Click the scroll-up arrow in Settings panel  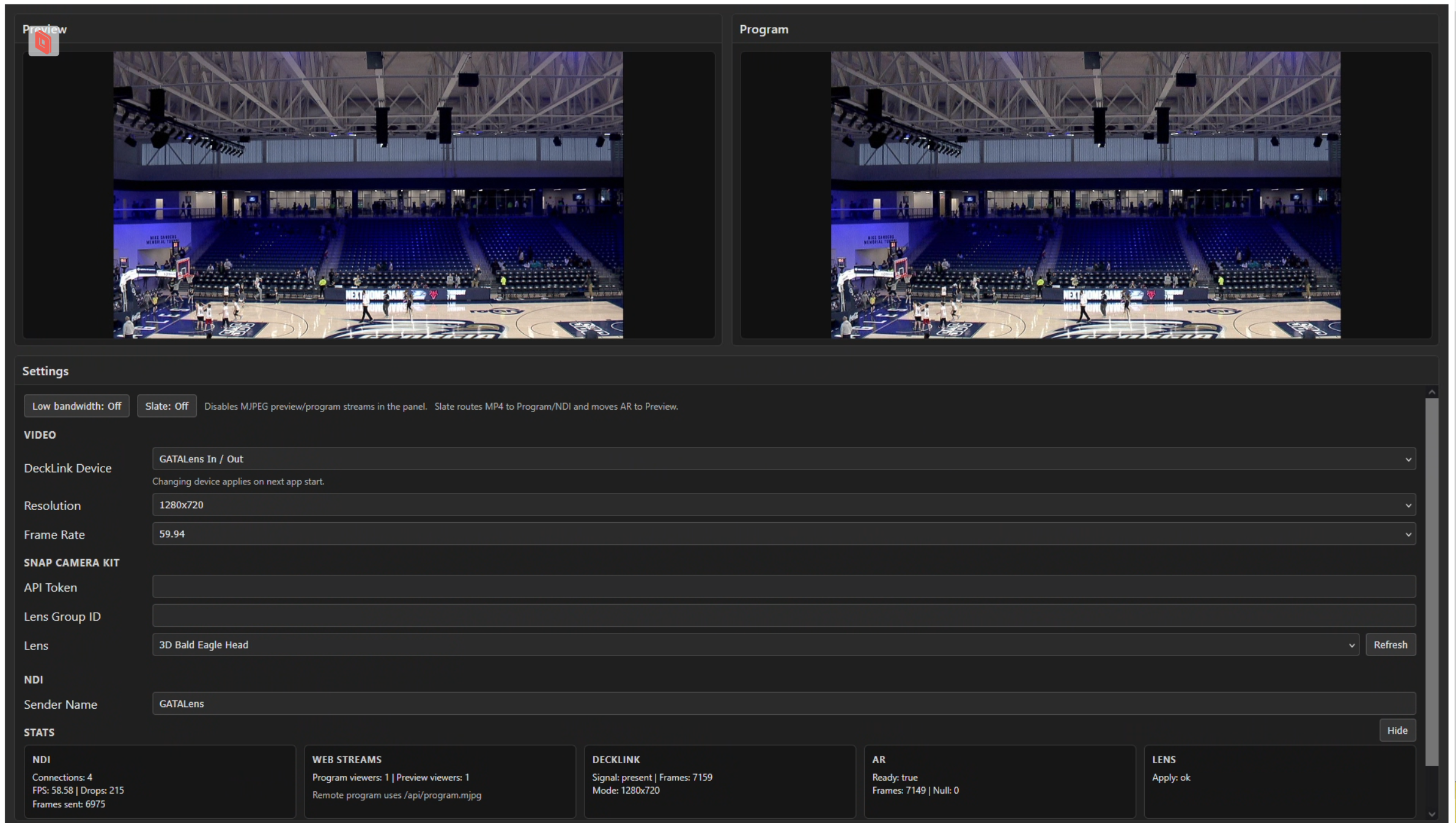(1432, 393)
